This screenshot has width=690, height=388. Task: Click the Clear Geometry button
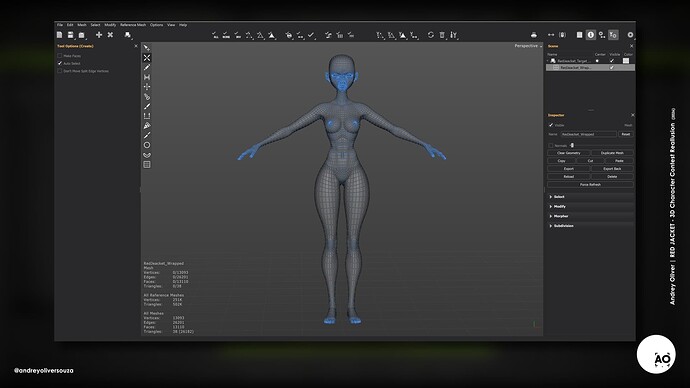coord(569,153)
